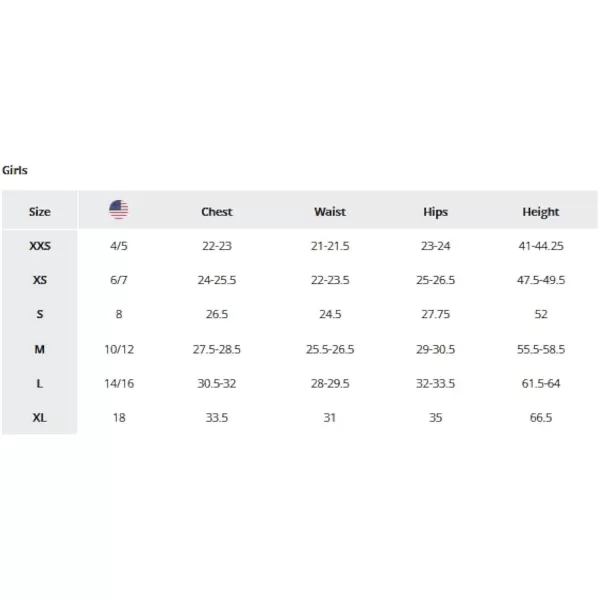
Task: Click the 14/16 US size cell
Action: [119, 383]
